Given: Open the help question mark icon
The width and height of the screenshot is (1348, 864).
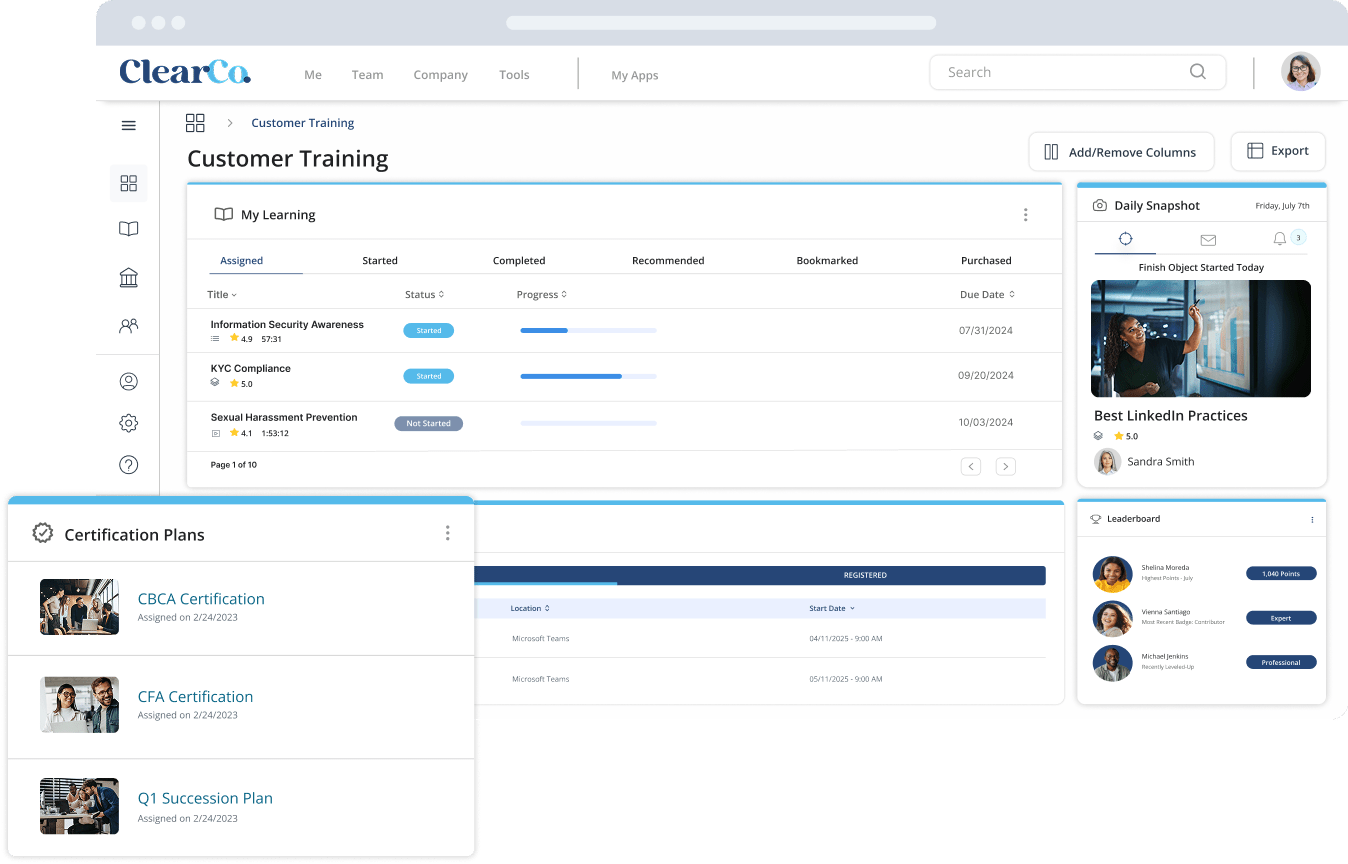Looking at the screenshot, I should coord(128,465).
